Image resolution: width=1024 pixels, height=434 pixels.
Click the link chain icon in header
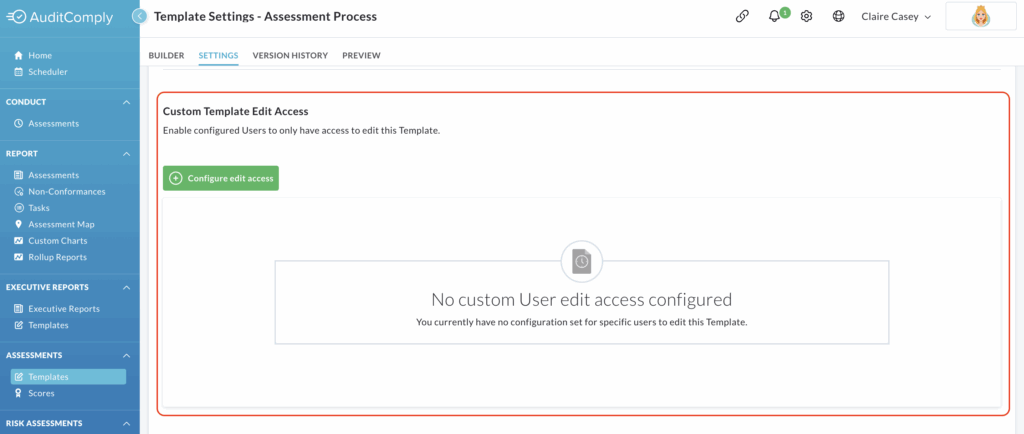[742, 17]
